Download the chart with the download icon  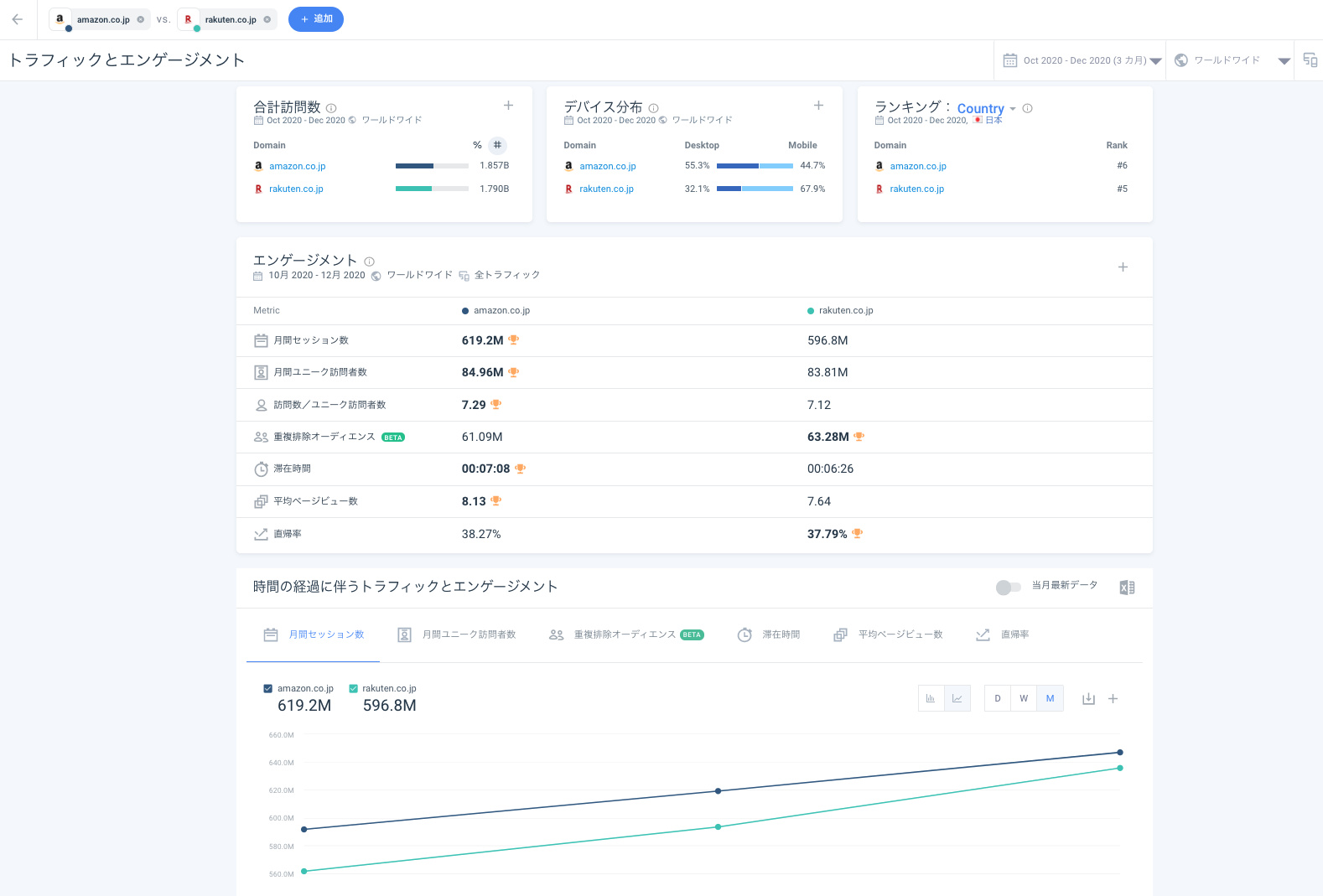tap(1088, 698)
